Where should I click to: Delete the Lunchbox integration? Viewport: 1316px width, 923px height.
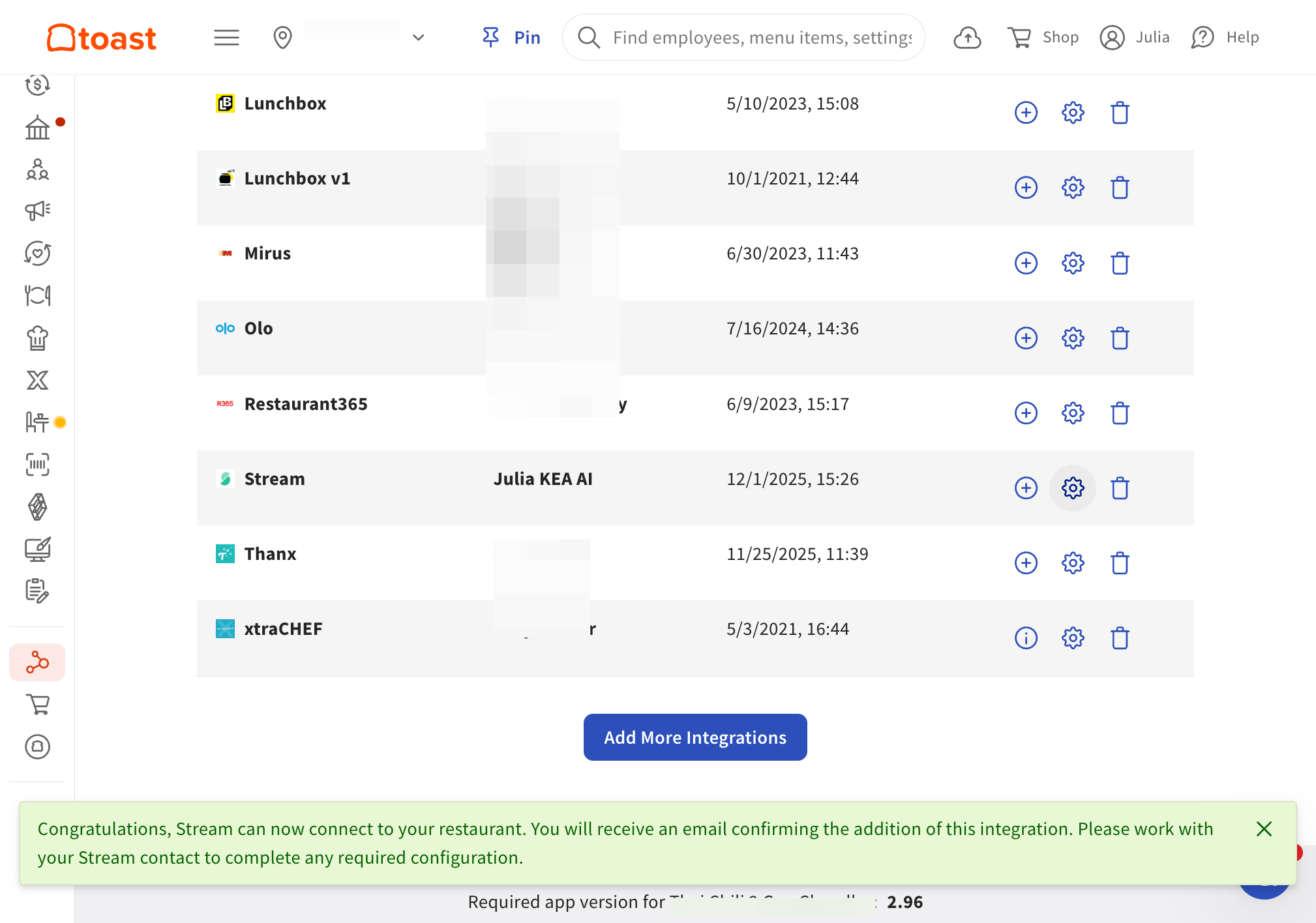[1120, 113]
